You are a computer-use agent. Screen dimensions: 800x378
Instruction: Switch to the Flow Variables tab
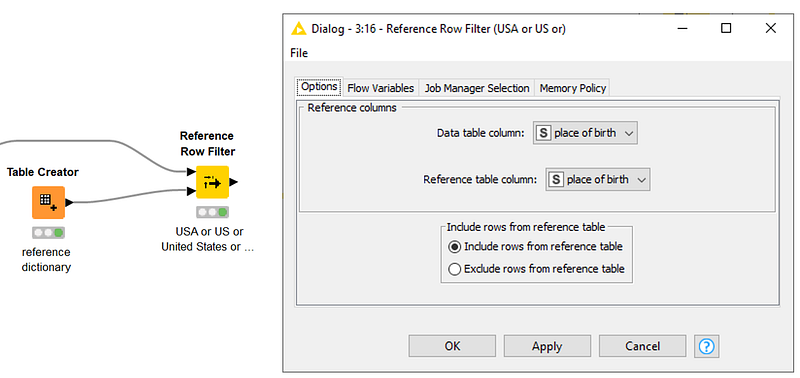tap(381, 88)
